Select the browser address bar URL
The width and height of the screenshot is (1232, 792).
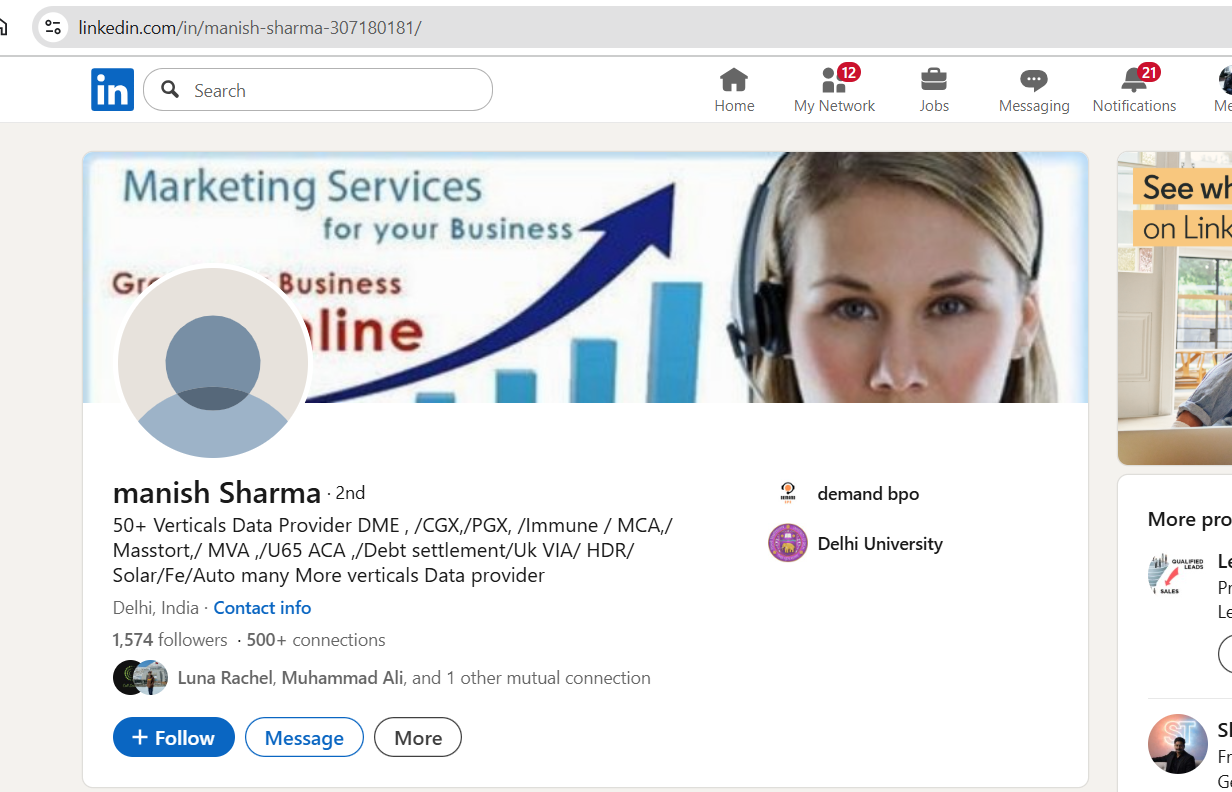pyautogui.click(x=250, y=27)
